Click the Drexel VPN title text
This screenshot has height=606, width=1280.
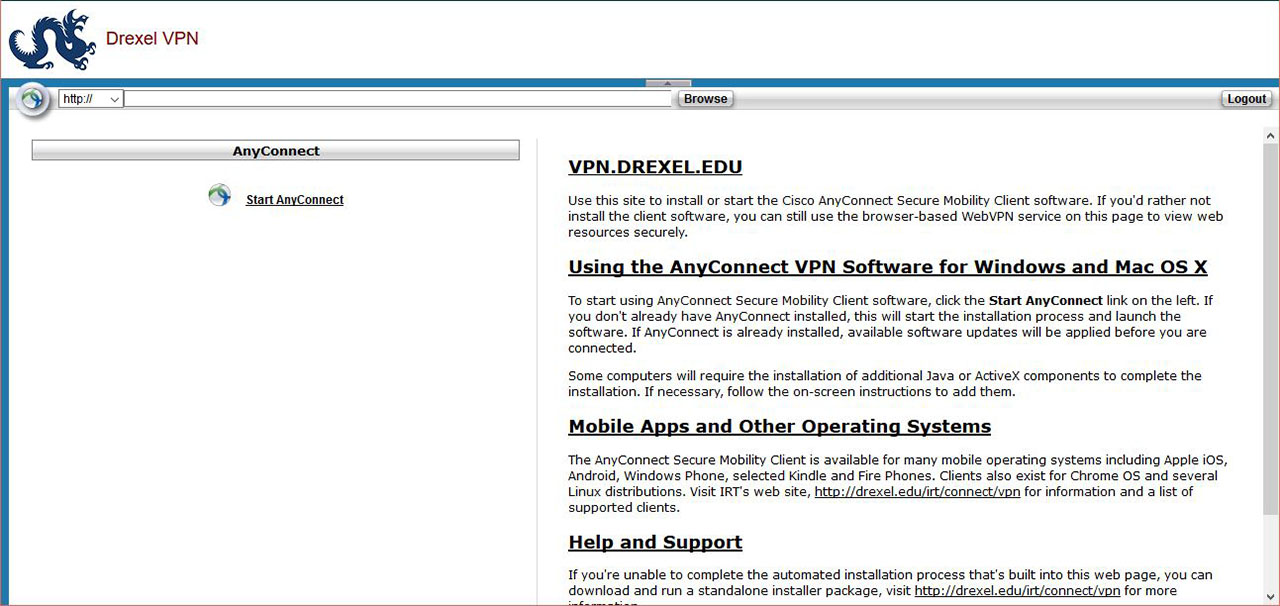(152, 39)
